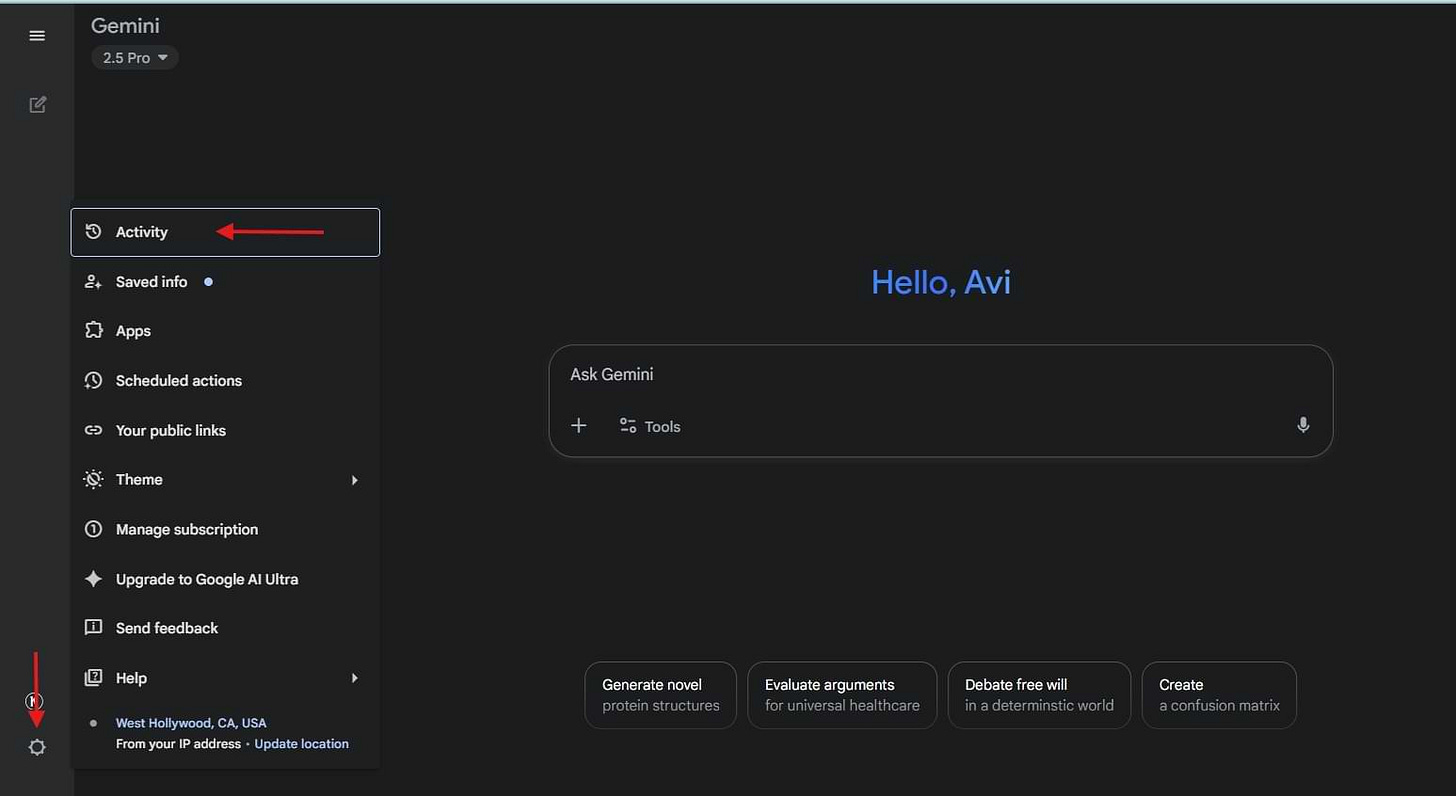The height and width of the screenshot is (796, 1456).
Task: Start a new chat with the compose icon
Action: [x=37, y=104]
